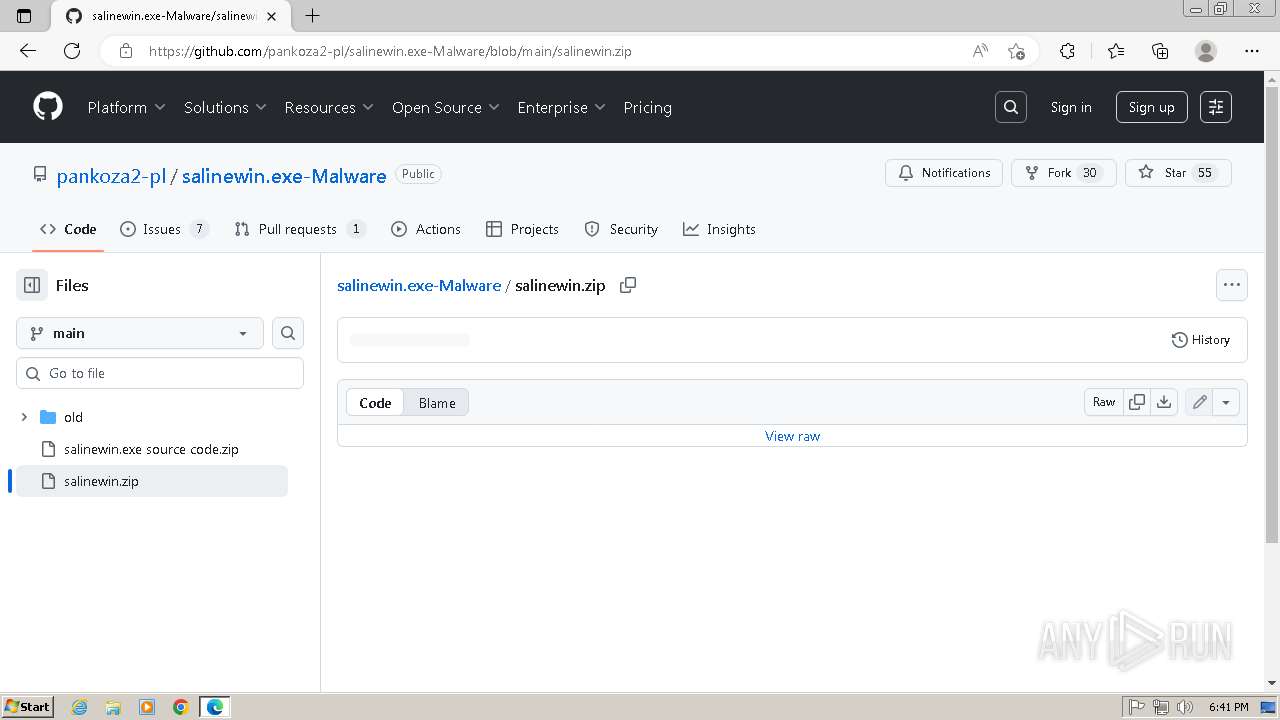The image size is (1280, 720).
Task: Open Windows Explorer taskbar folder
Action: tap(113, 707)
